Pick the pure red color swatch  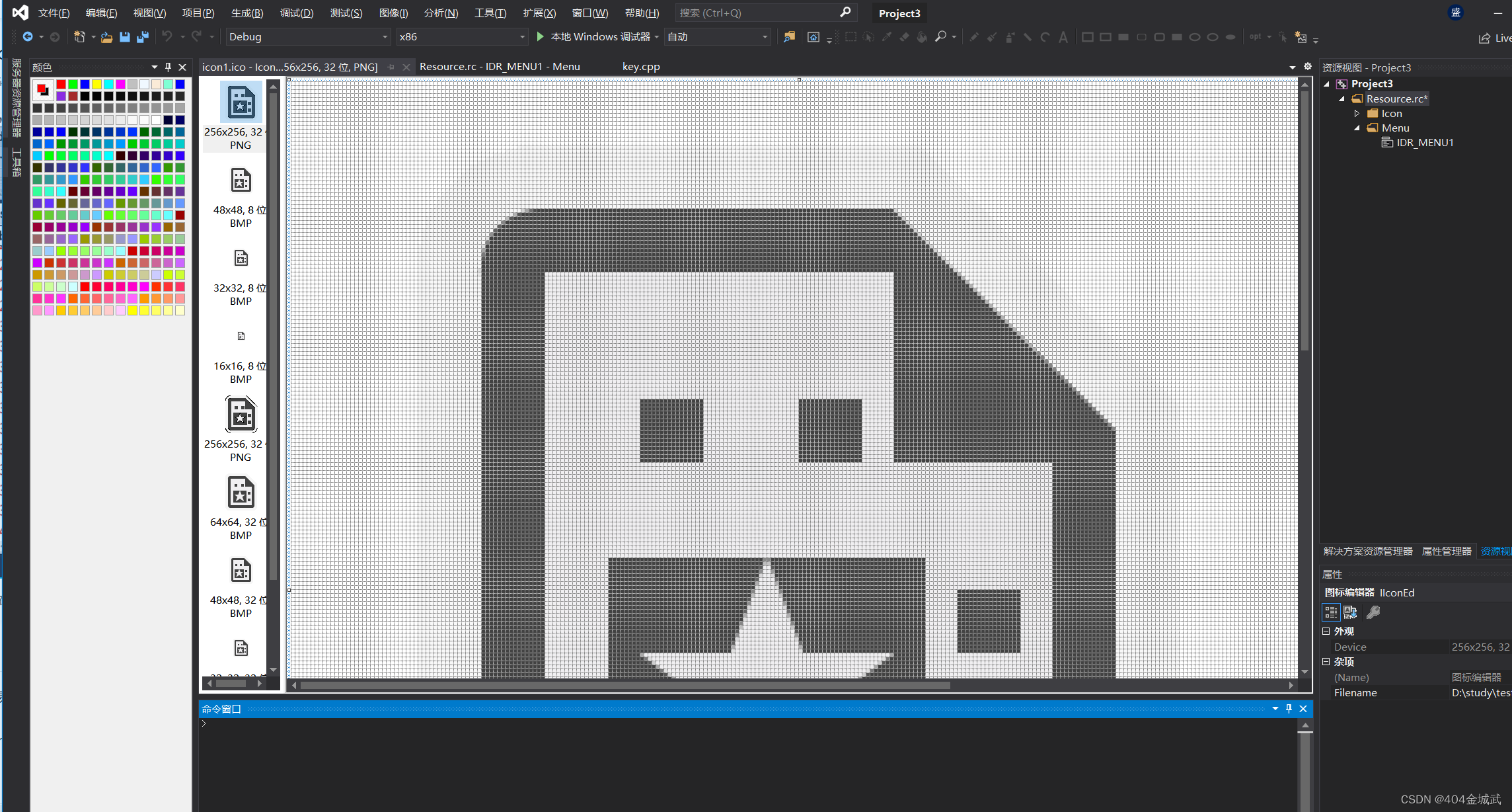pyautogui.click(x=61, y=84)
